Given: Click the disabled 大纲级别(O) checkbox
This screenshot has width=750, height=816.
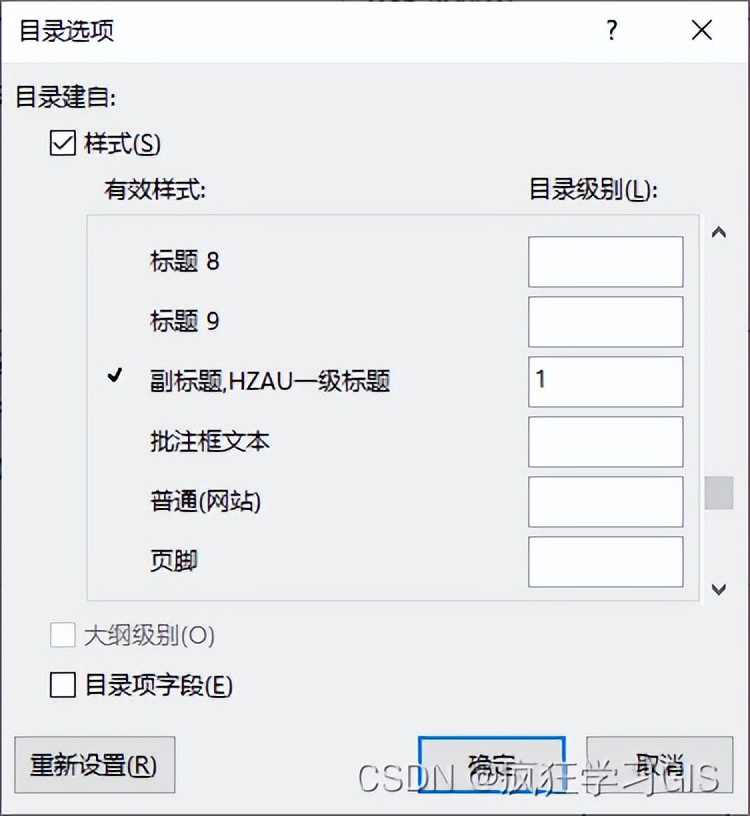Looking at the screenshot, I should 62,634.
